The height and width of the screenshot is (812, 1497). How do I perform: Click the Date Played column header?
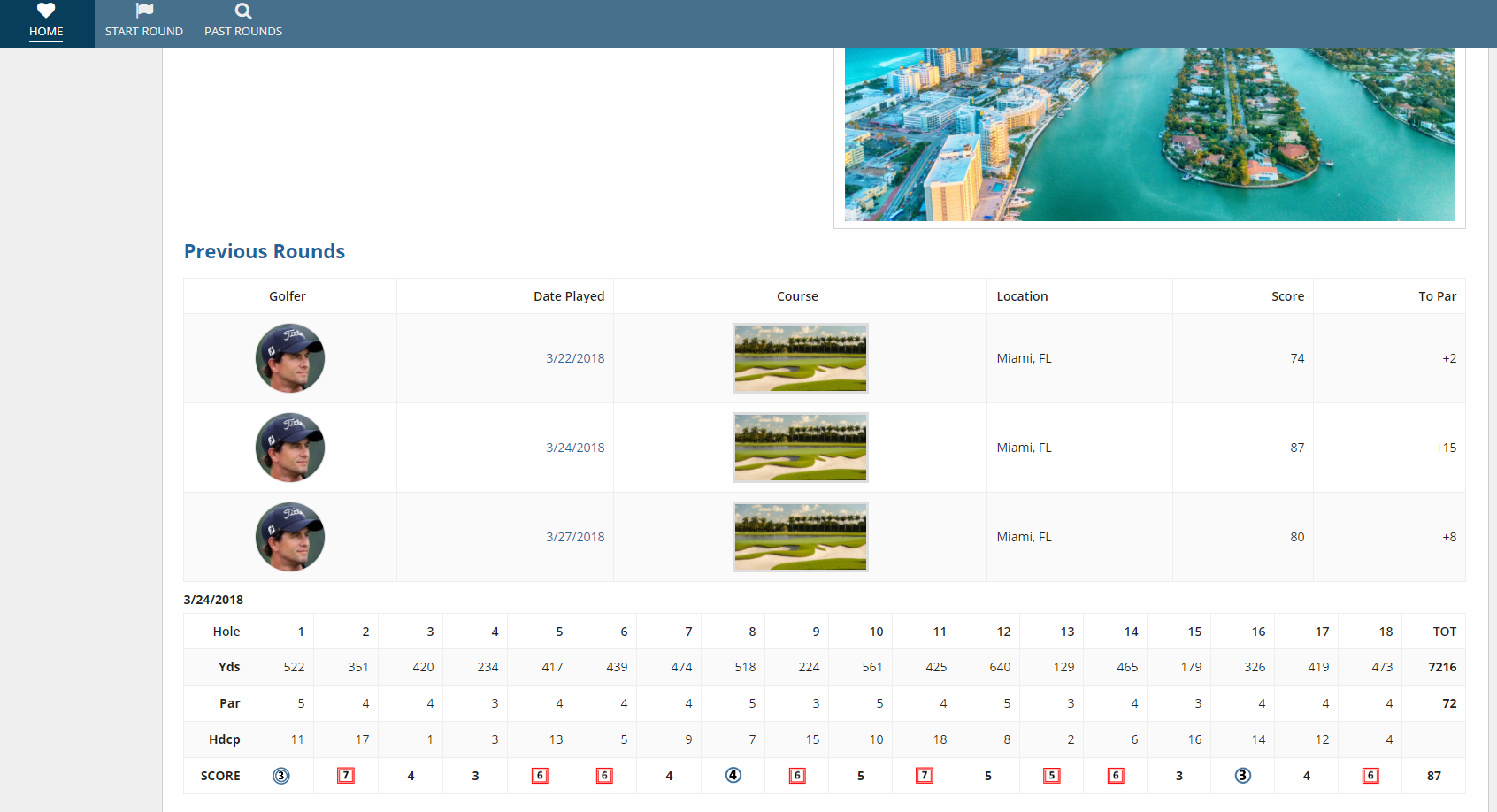click(569, 295)
